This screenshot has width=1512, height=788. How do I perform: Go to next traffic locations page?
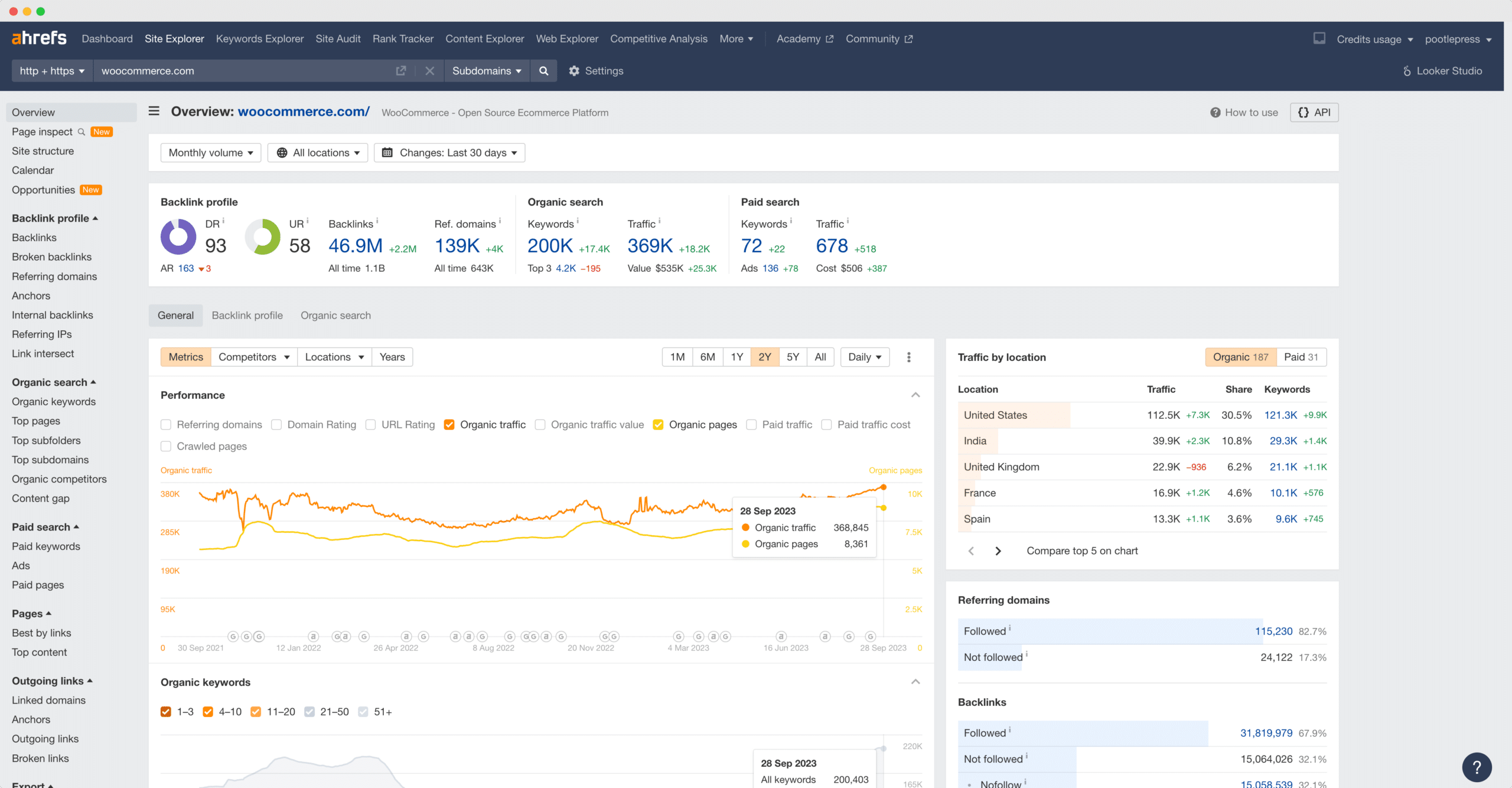(998, 551)
